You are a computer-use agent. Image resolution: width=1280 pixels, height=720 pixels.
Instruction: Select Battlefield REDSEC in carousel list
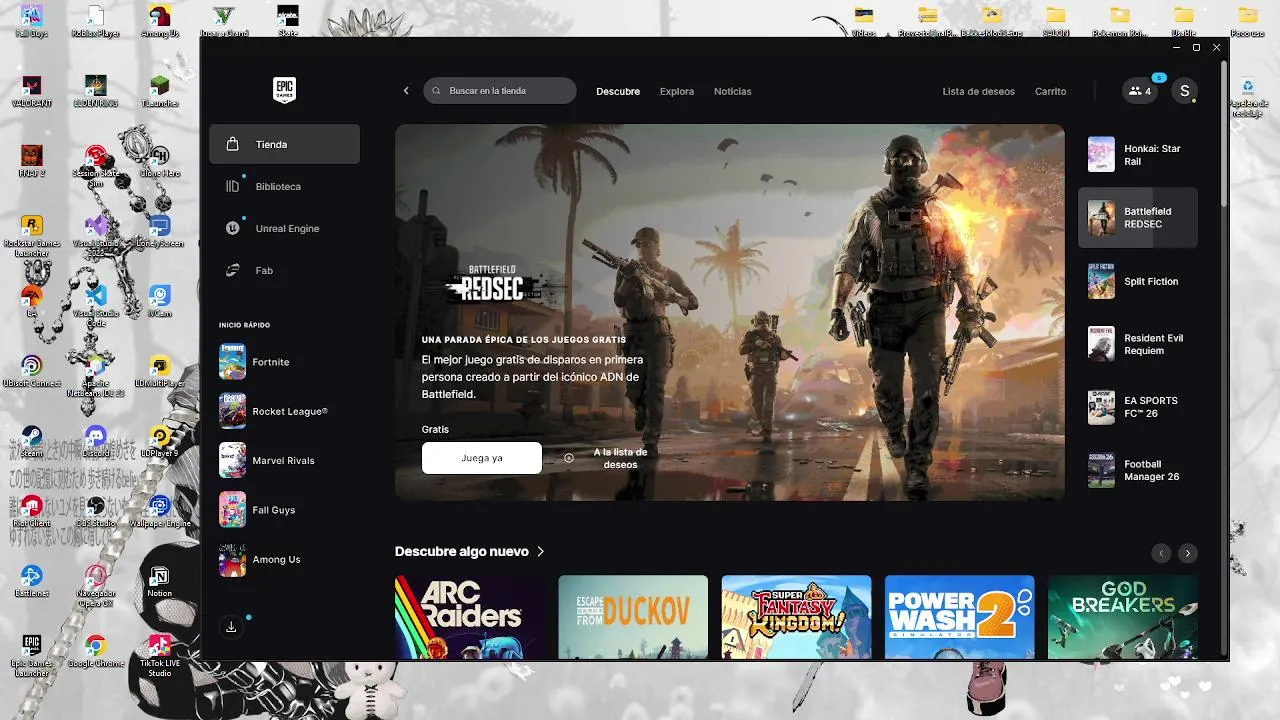1138,218
